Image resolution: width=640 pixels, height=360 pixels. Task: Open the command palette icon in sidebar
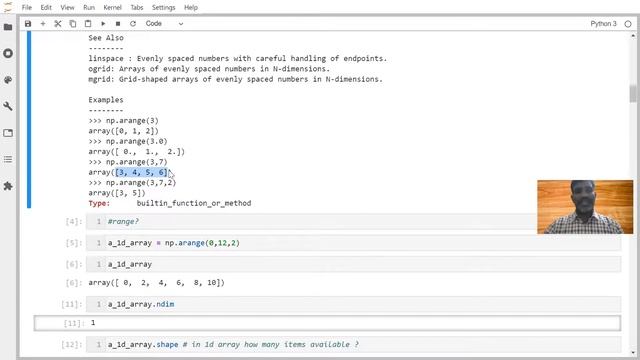click(x=8, y=80)
